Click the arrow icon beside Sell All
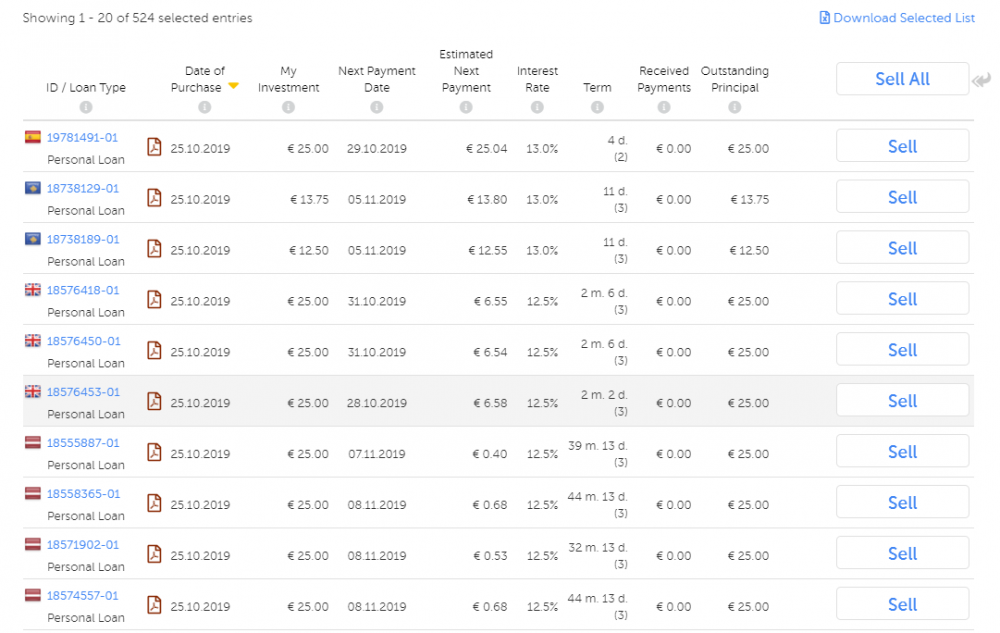 (981, 80)
